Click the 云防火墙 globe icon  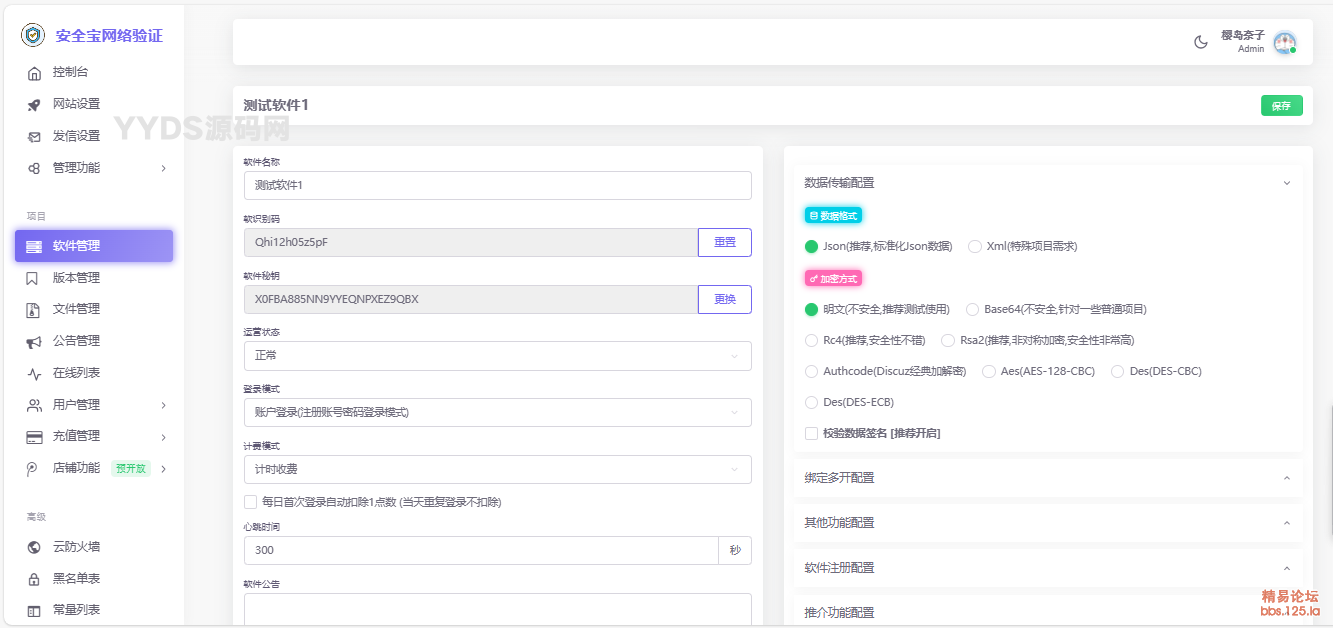pos(34,547)
